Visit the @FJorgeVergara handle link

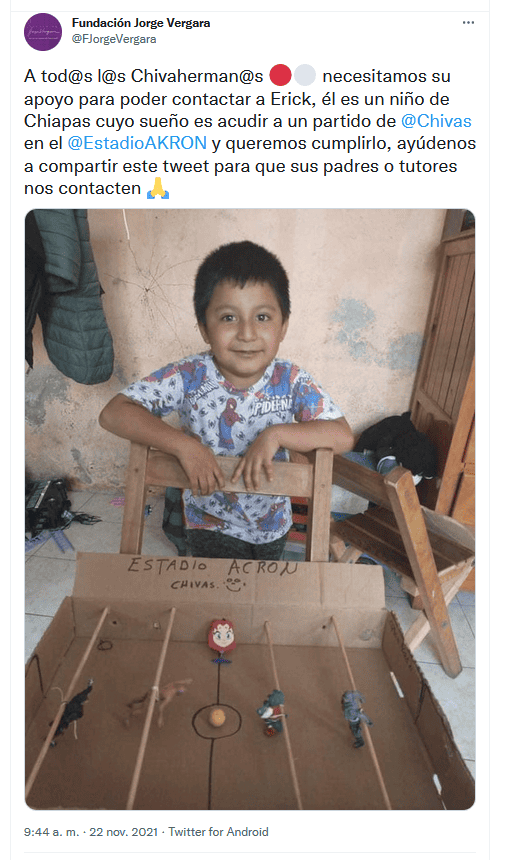pyautogui.click(x=114, y=39)
